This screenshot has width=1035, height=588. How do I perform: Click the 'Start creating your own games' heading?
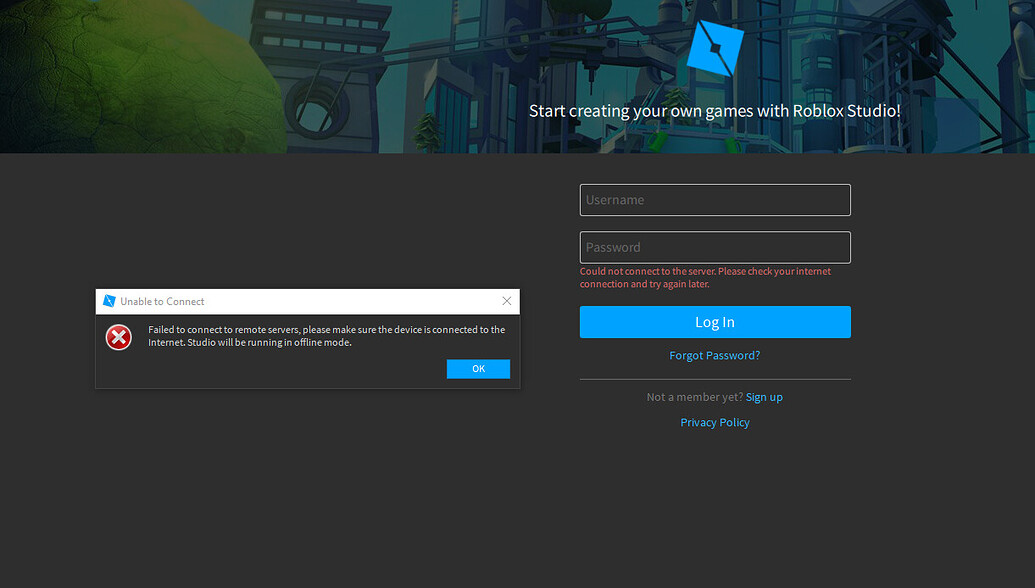[714, 110]
